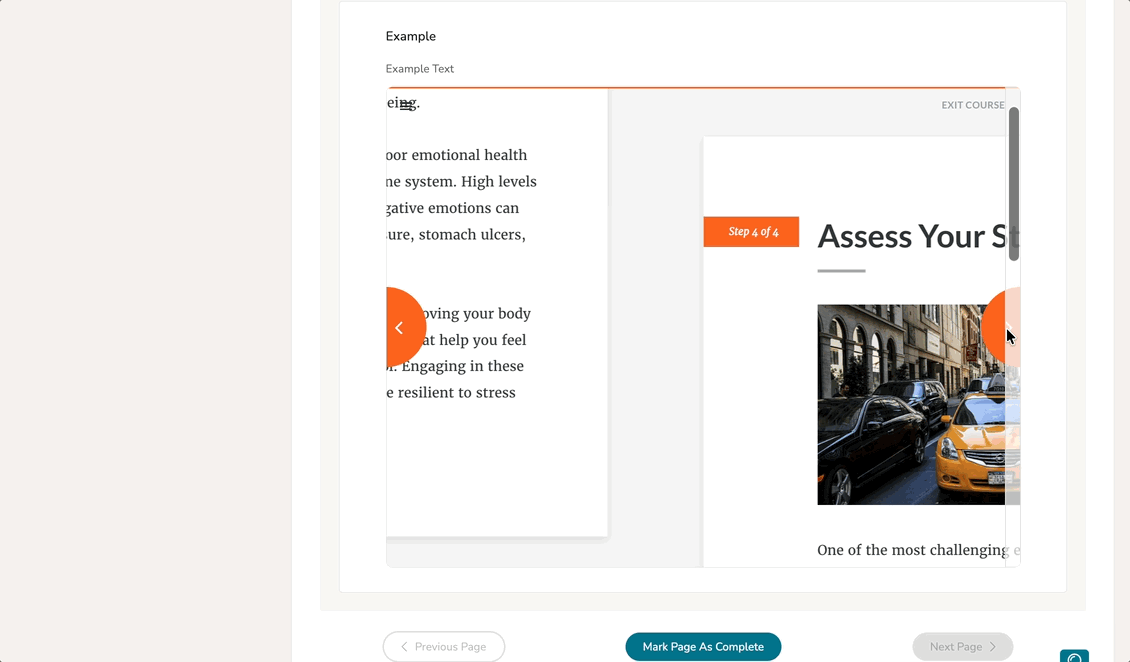Click the previous step card with emotional health text
This screenshot has width=1130, height=662.
point(500,460)
